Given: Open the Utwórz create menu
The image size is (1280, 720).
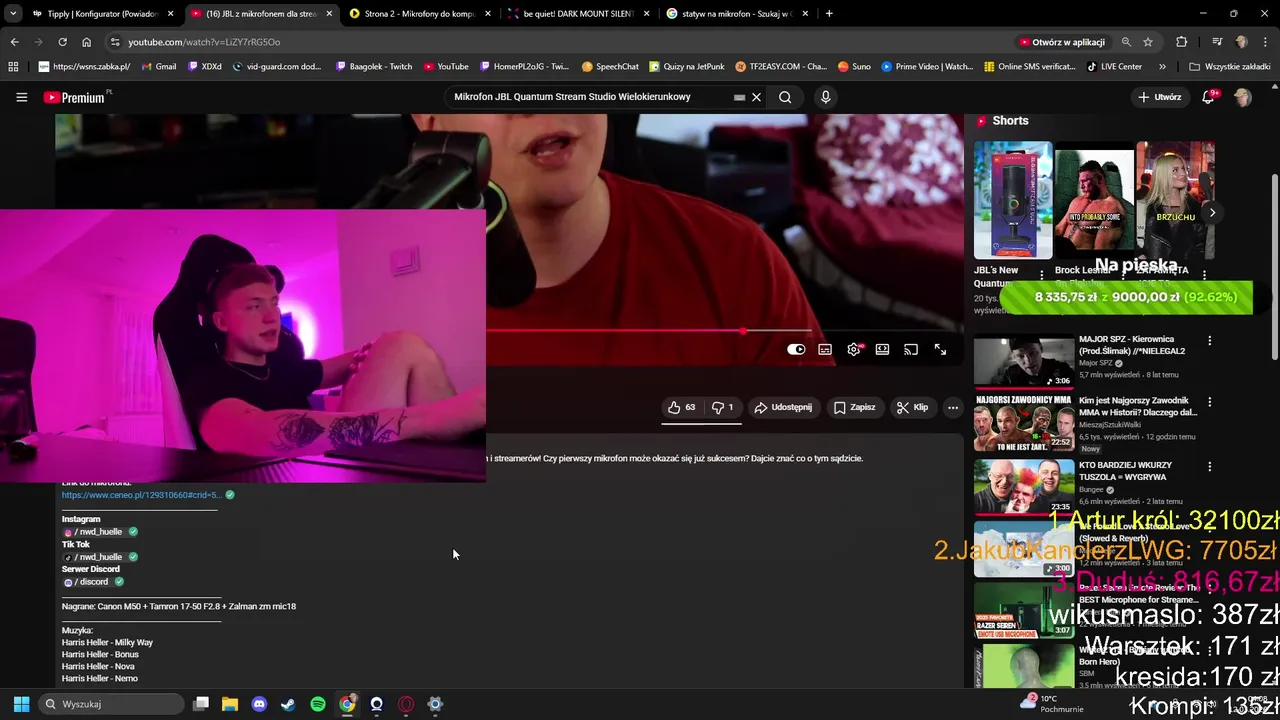Looking at the screenshot, I should pyautogui.click(x=1159, y=97).
